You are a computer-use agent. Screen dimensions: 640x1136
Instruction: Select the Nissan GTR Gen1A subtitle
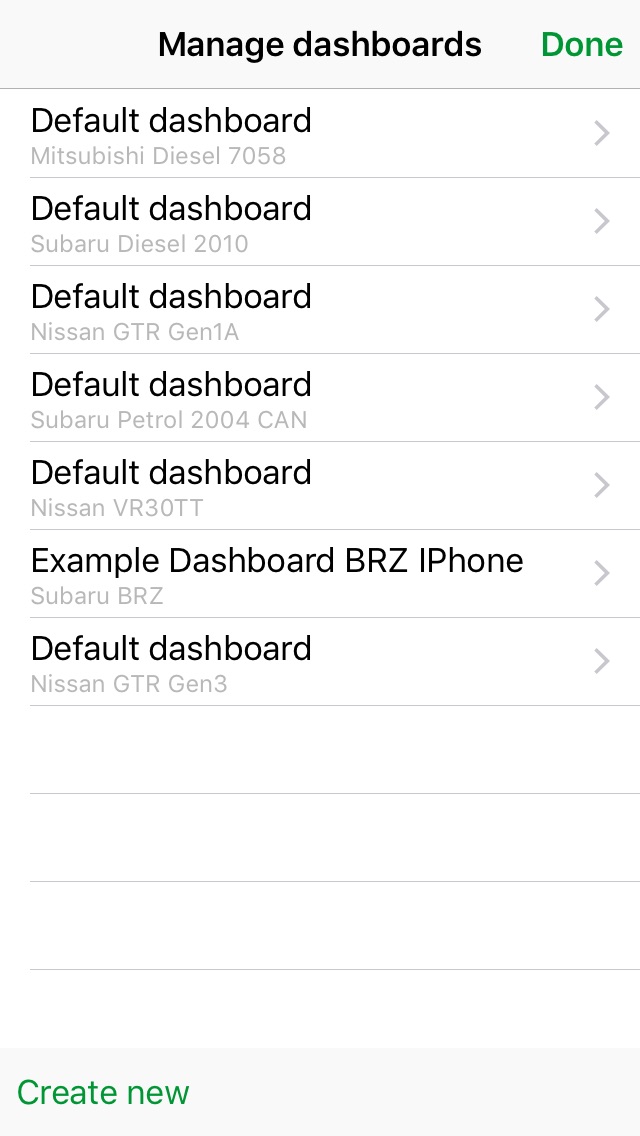135,332
